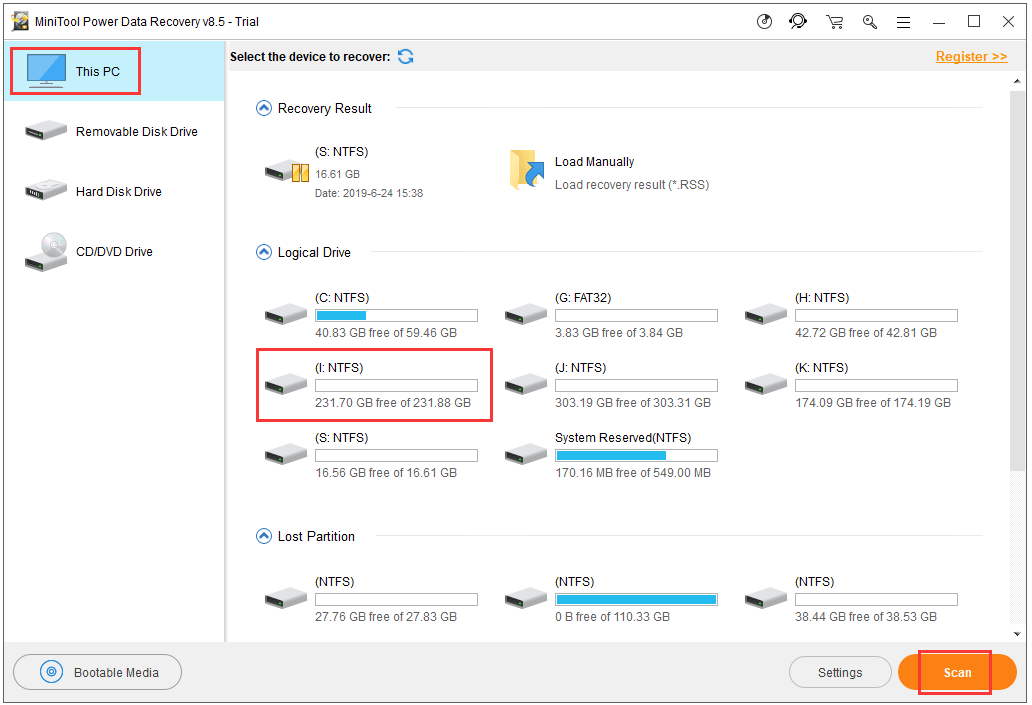Select the CD/DVD Drive icon
Image resolution: width=1032 pixels, height=705 pixels.
tap(45, 251)
